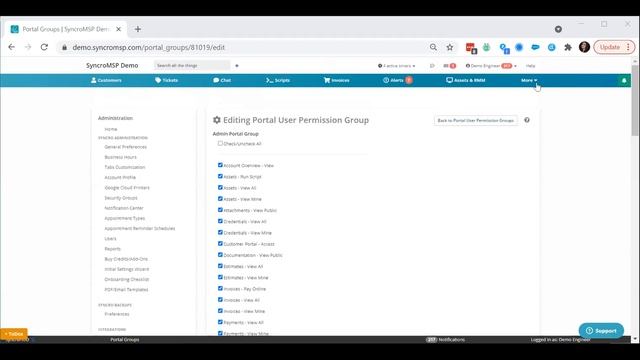The image size is (640, 360).
Task: Click the browser forward arrow
Action: click(28, 47)
